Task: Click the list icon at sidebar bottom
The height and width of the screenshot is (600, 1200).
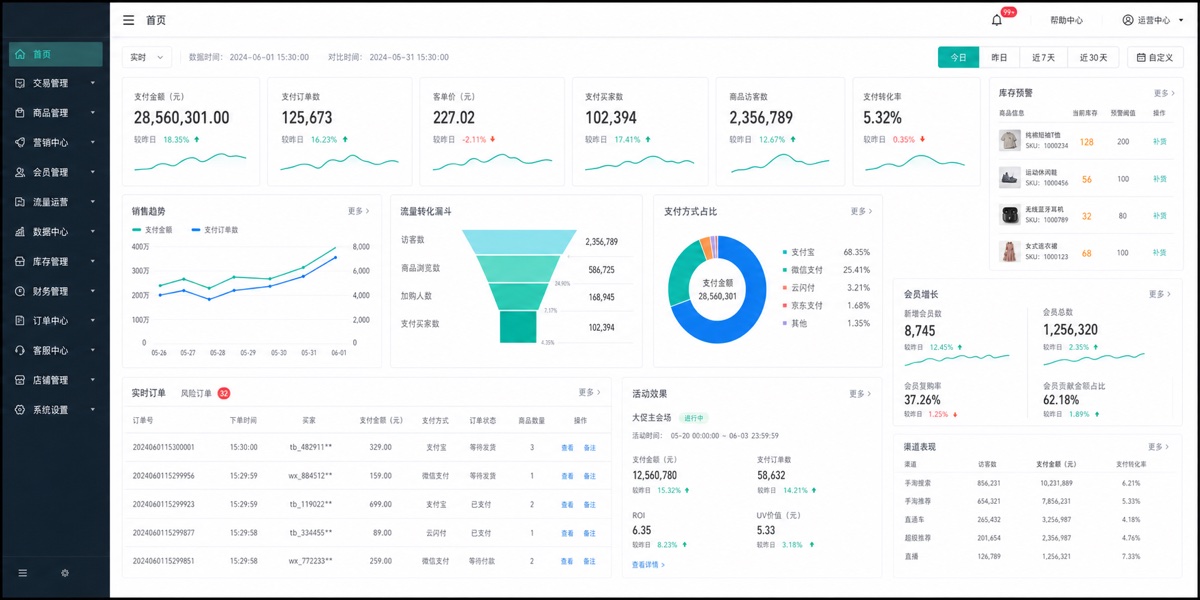Action: point(23,573)
